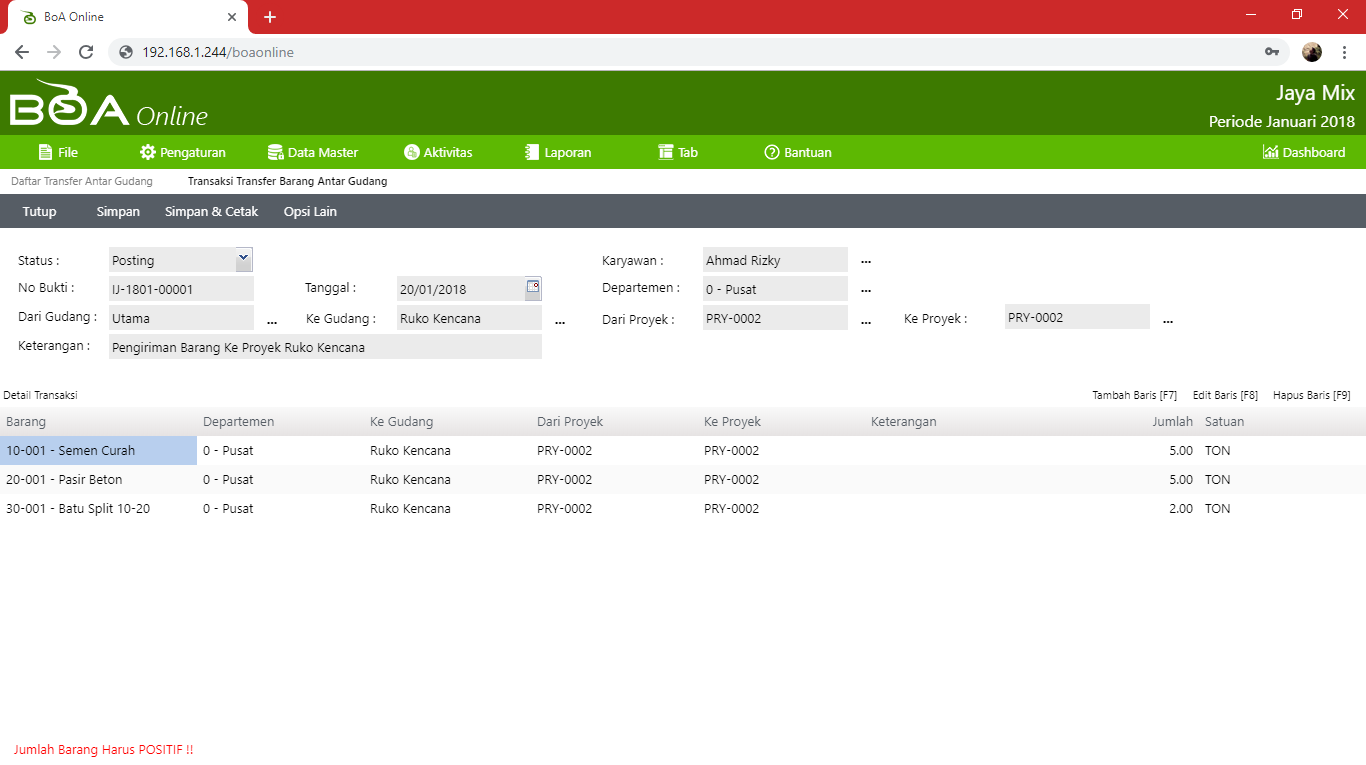Select the 20-001 - Pasir Beton row
Image resolution: width=1366 pixels, height=765 pixels.
pos(64,480)
